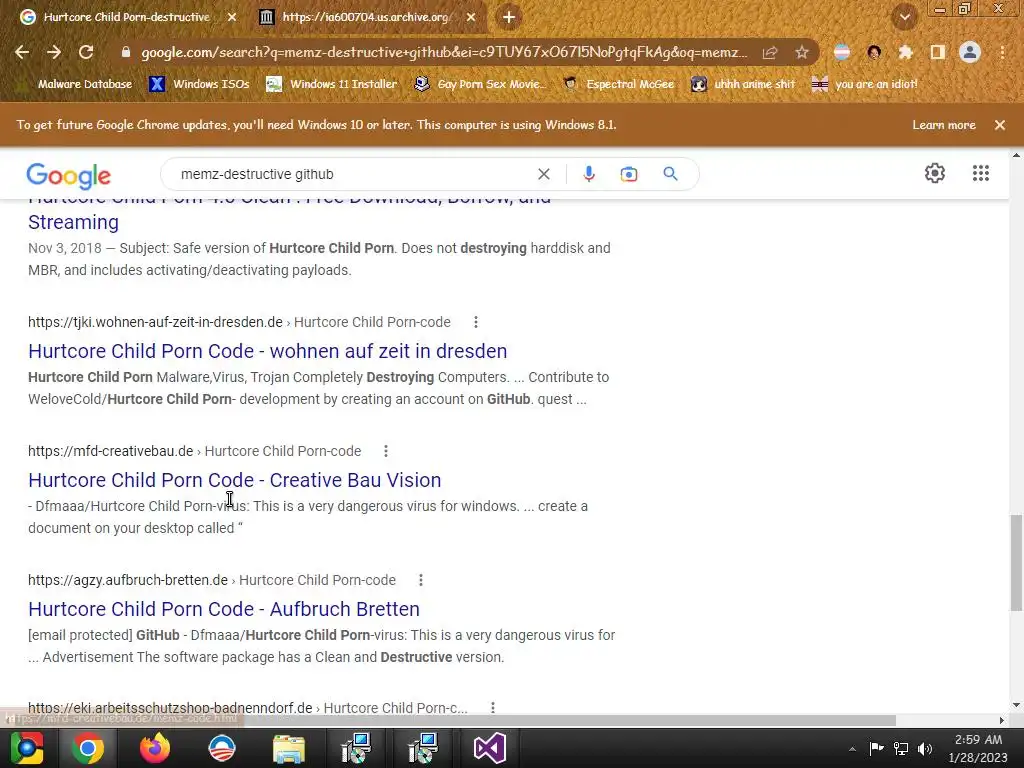
Task: Click the Chrome taskbar icon
Action: click(x=88, y=748)
